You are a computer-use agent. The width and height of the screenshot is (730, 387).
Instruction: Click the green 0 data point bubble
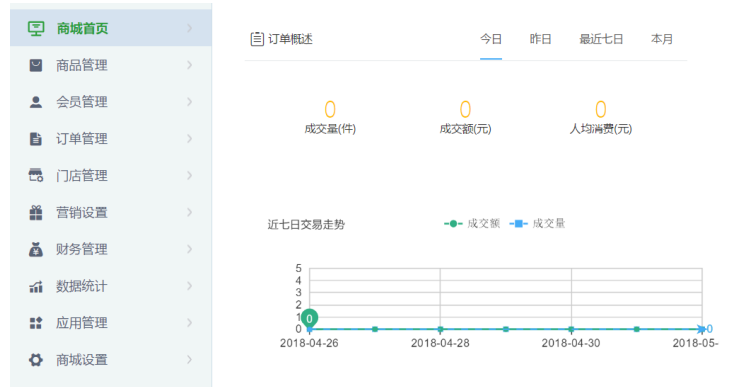tap(310, 318)
